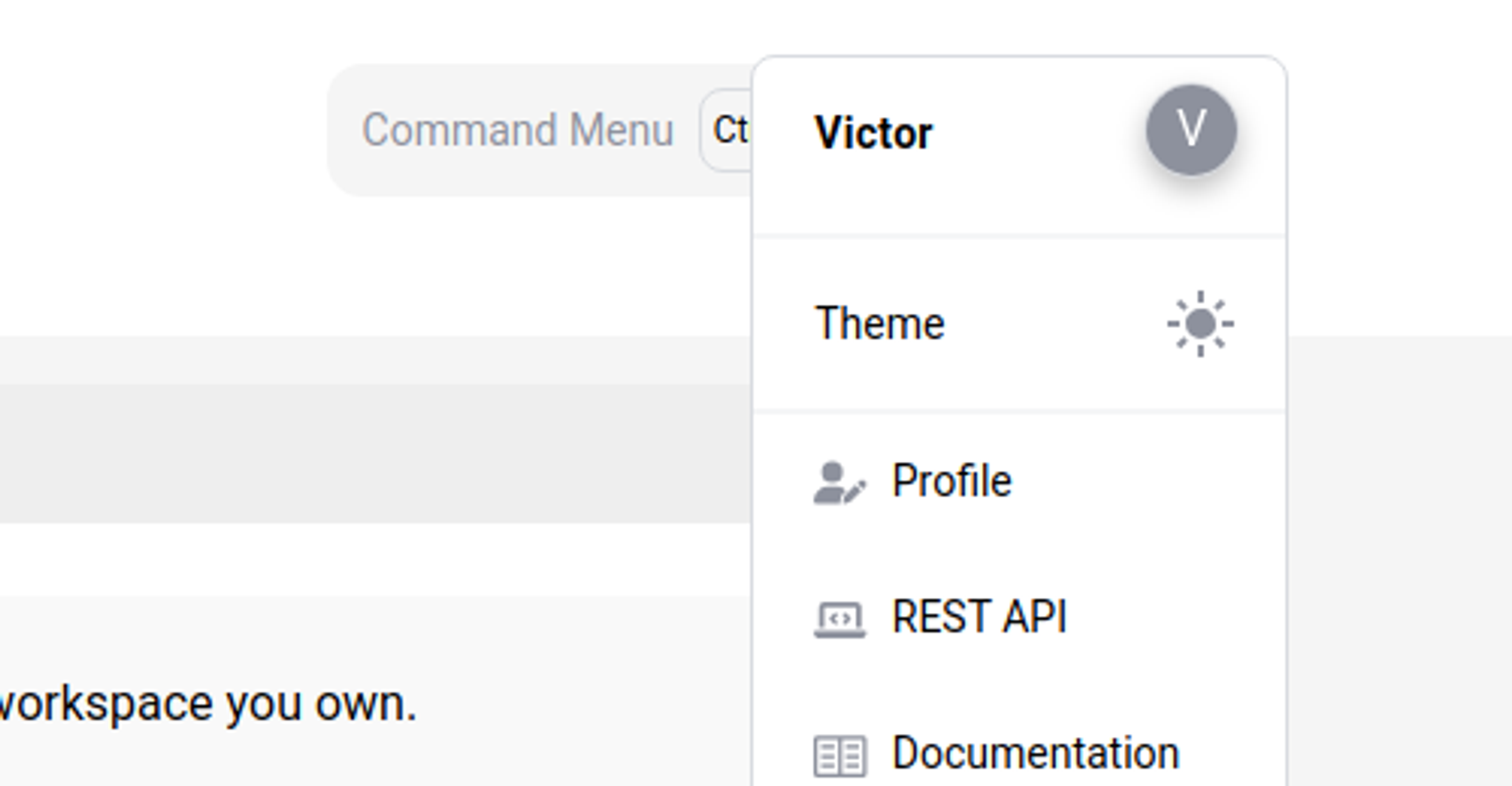Toggle the theme using the sun icon
This screenshot has width=1512, height=786.
(x=1200, y=323)
